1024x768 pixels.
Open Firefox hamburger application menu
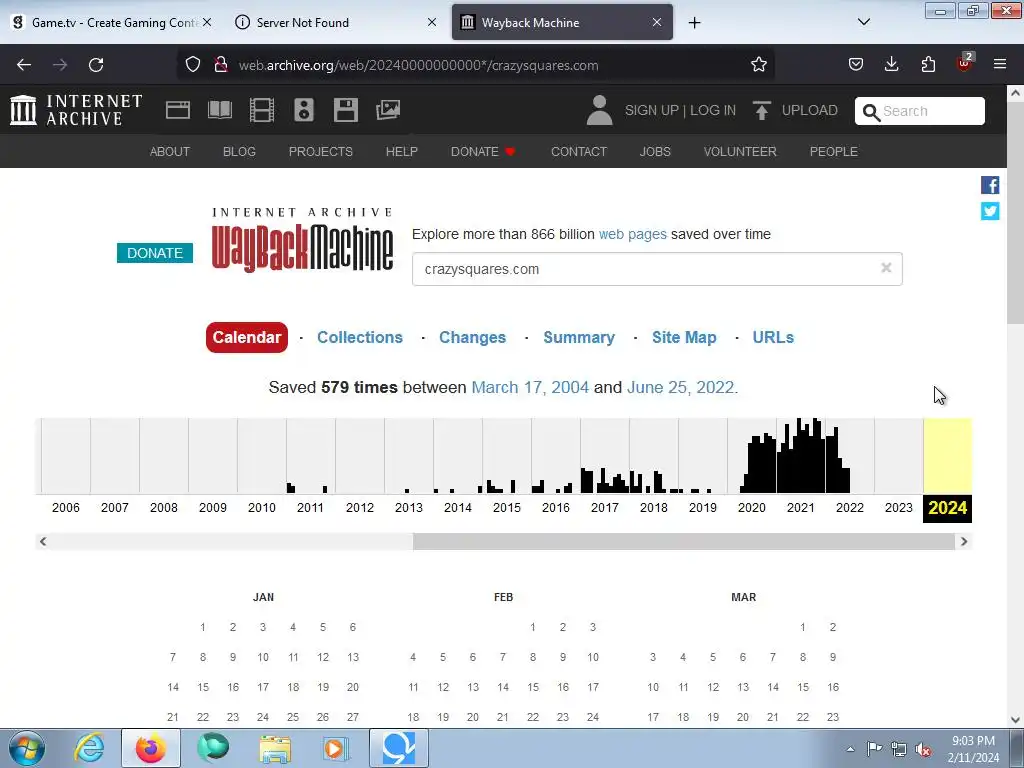point(1000,64)
